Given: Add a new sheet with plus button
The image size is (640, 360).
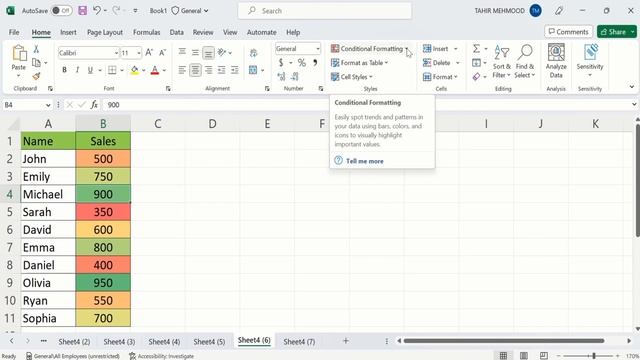Looking at the screenshot, I should [345, 341].
